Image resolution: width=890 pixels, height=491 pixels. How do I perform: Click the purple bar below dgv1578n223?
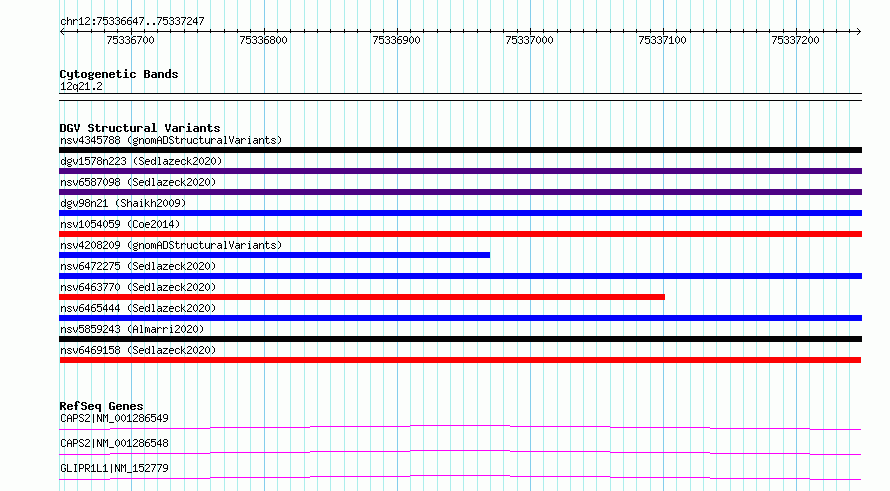click(460, 171)
